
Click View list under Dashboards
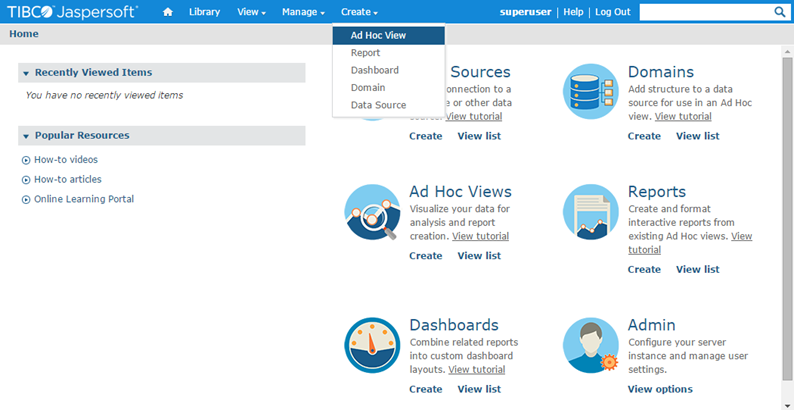[x=479, y=389]
